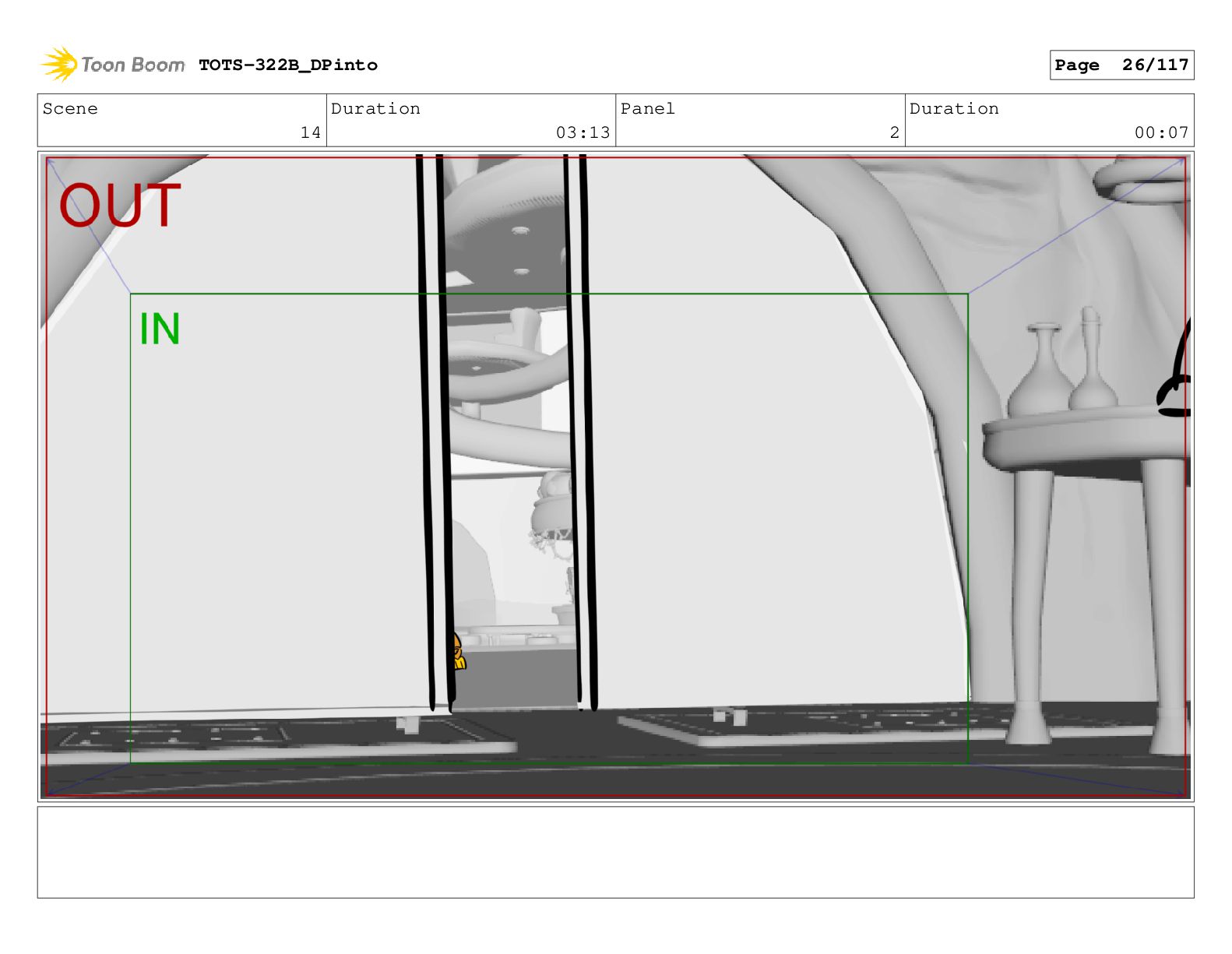This screenshot has width=1232, height=954.
Task: Select the project title TOTS-322B_DPinto
Action: [x=288, y=65]
